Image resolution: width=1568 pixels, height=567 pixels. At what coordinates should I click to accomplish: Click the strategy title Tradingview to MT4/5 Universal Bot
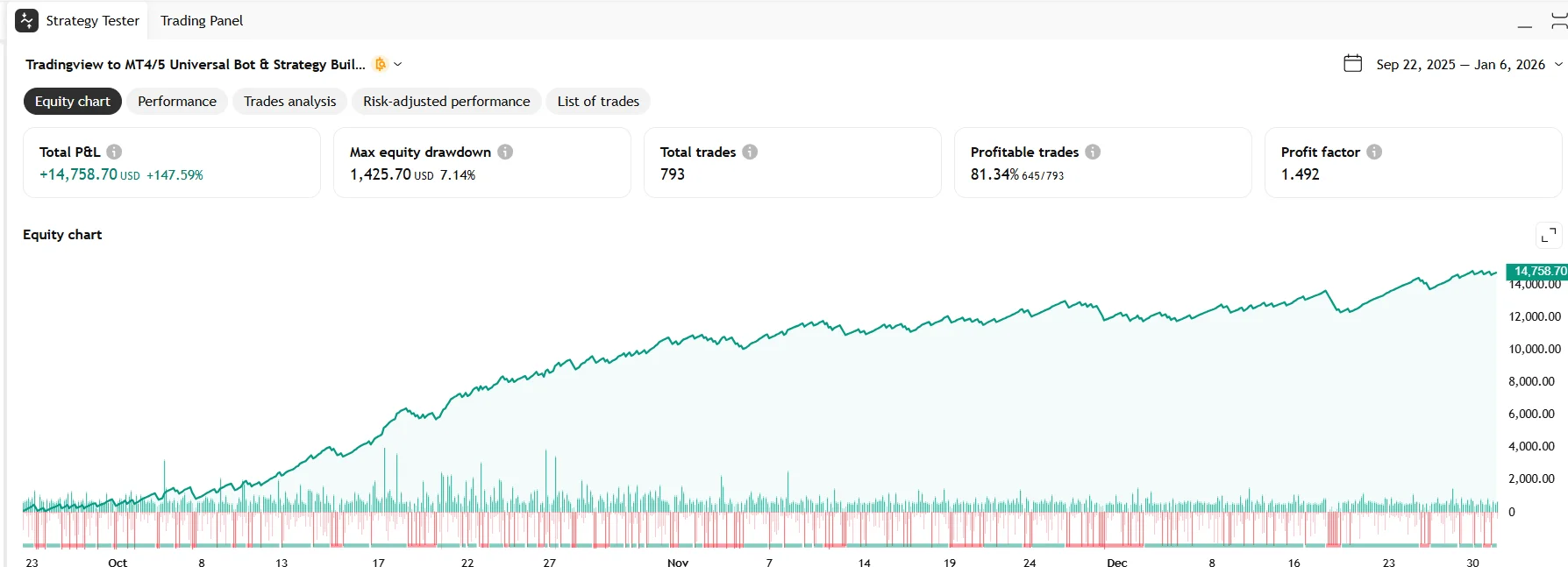(196, 64)
